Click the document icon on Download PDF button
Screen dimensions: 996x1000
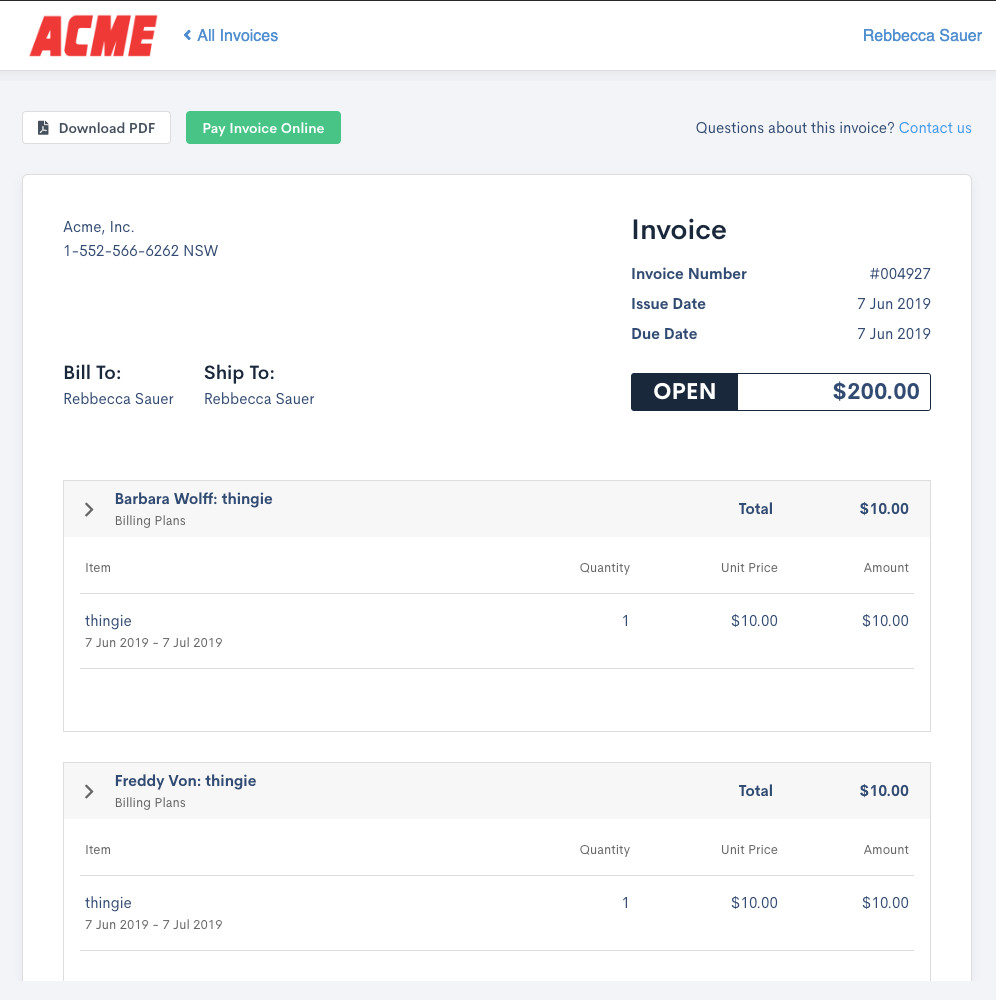(42, 127)
